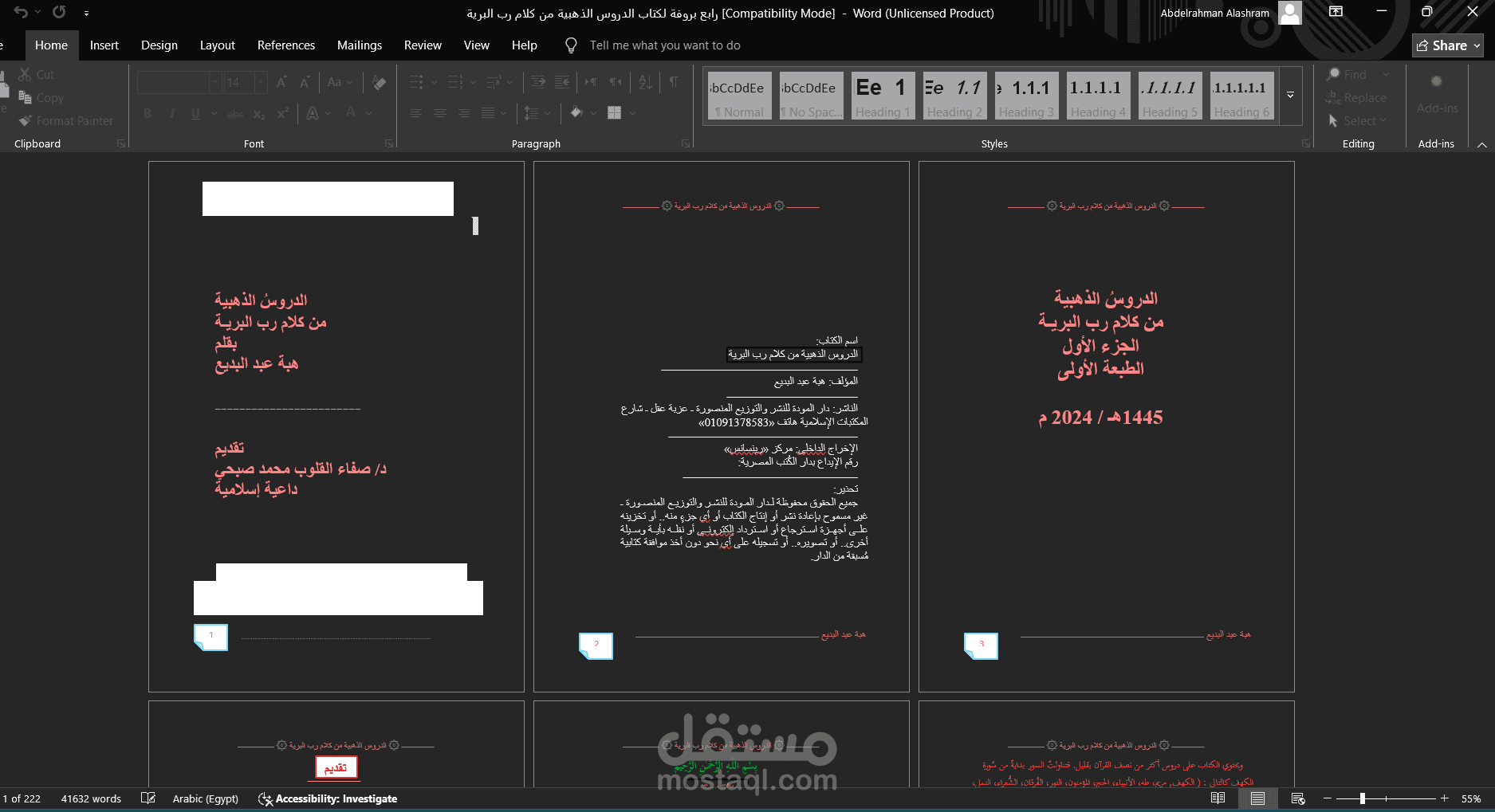
Task: Click Accessibility: Investigate in status bar
Action: [x=328, y=798]
